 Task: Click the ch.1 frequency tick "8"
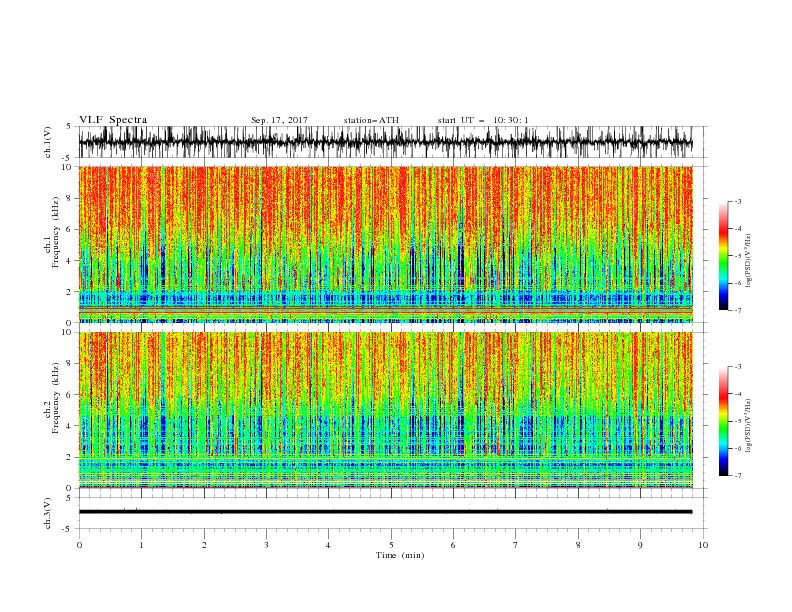click(70, 198)
